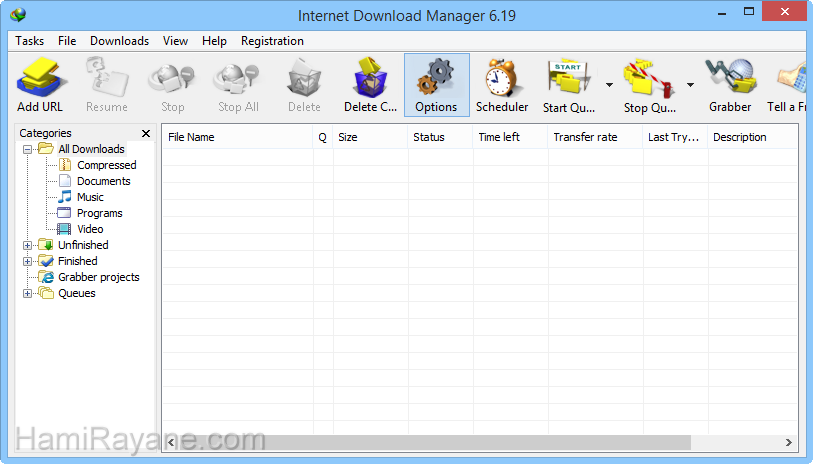Expand the Queues tree node
The height and width of the screenshot is (464, 813).
pos(27,293)
